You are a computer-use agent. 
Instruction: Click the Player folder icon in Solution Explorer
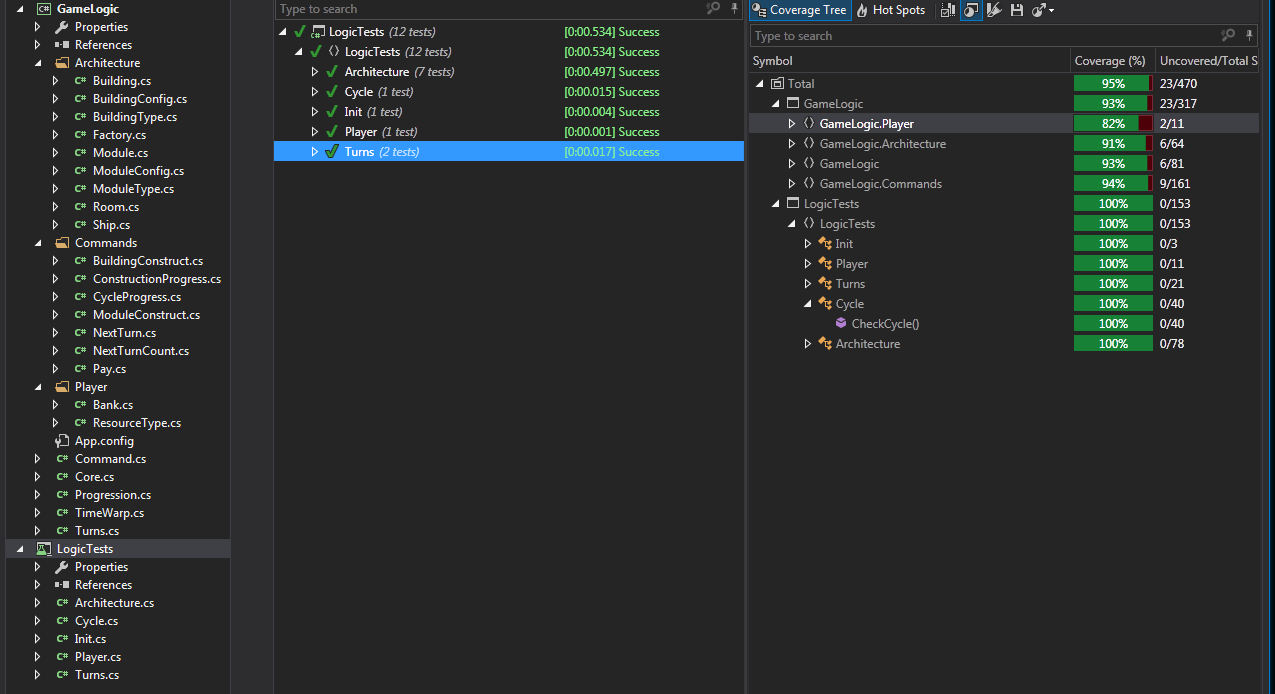coord(62,387)
